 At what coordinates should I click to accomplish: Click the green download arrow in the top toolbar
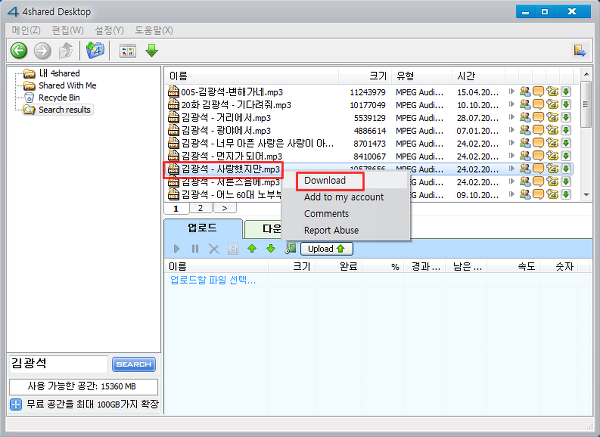(152, 51)
